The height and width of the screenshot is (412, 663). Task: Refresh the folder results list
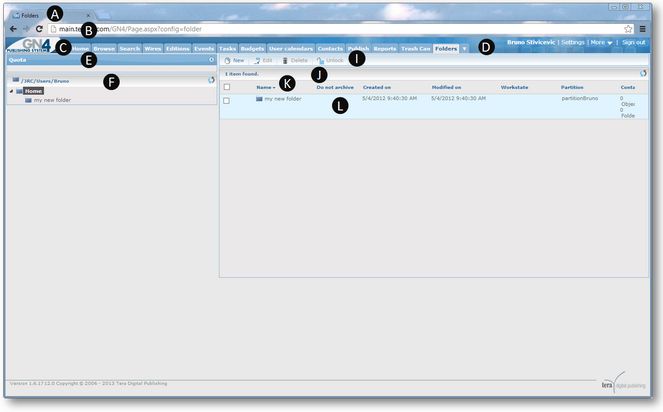pos(642,74)
